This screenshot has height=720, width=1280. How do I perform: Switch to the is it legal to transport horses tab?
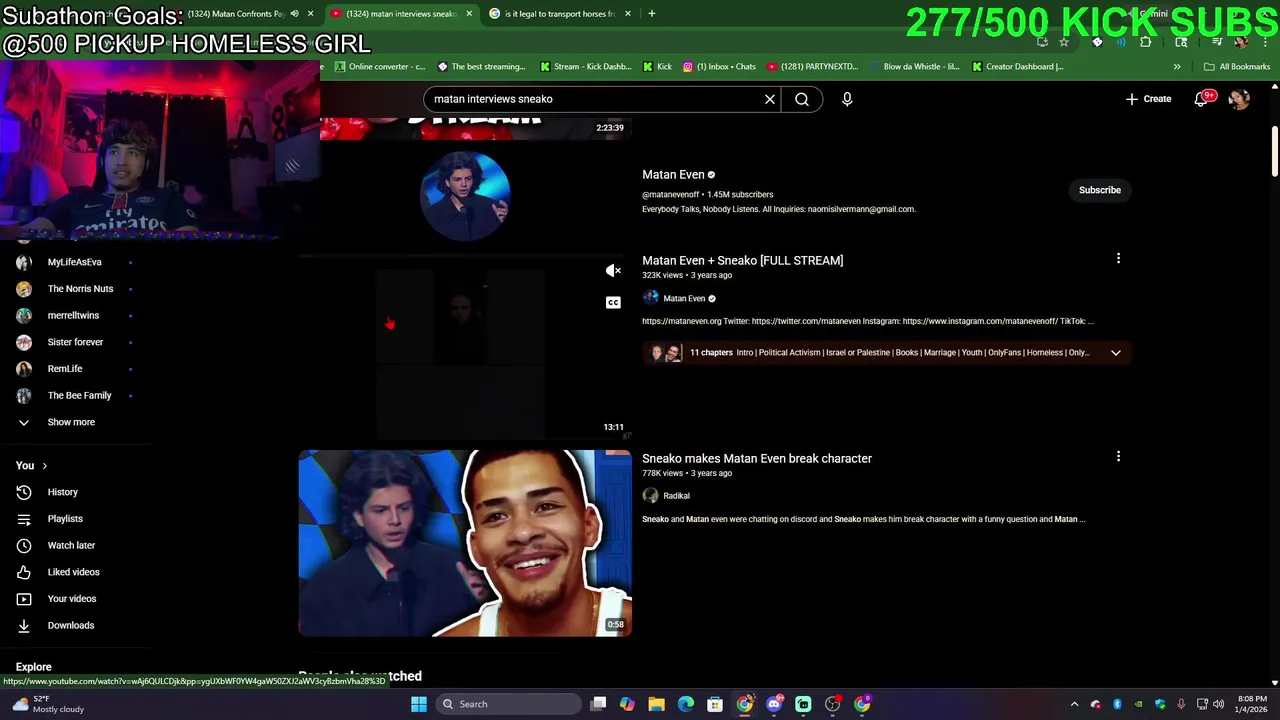tap(558, 14)
